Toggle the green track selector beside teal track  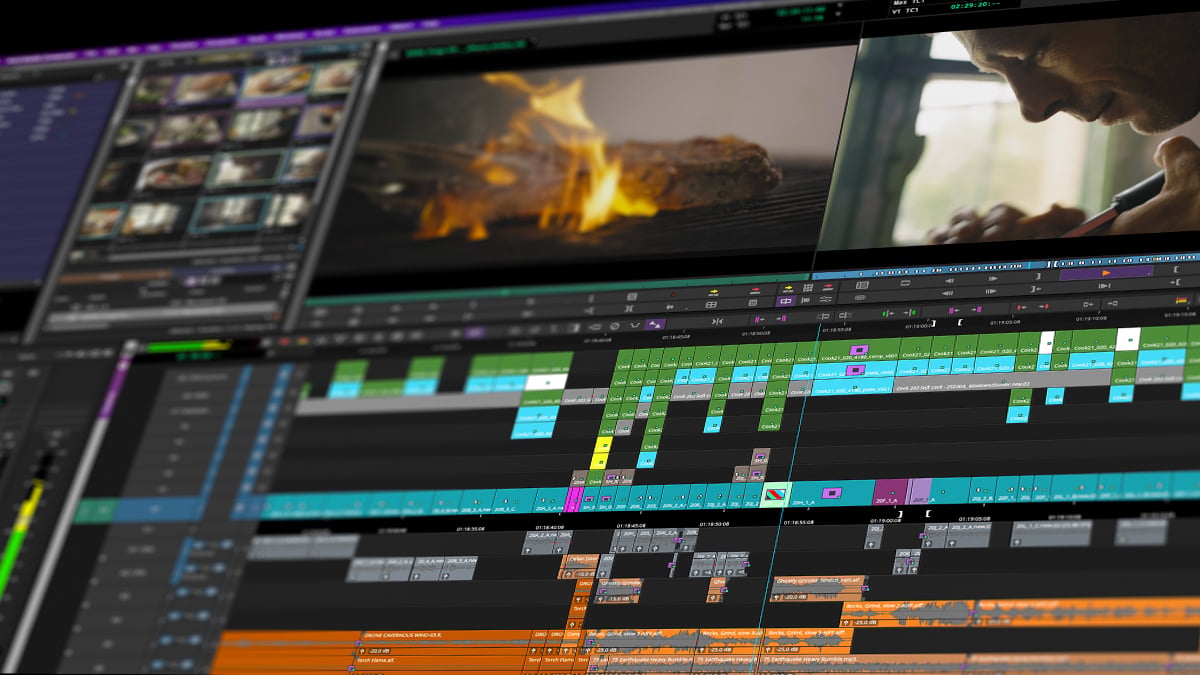click(95, 511)
